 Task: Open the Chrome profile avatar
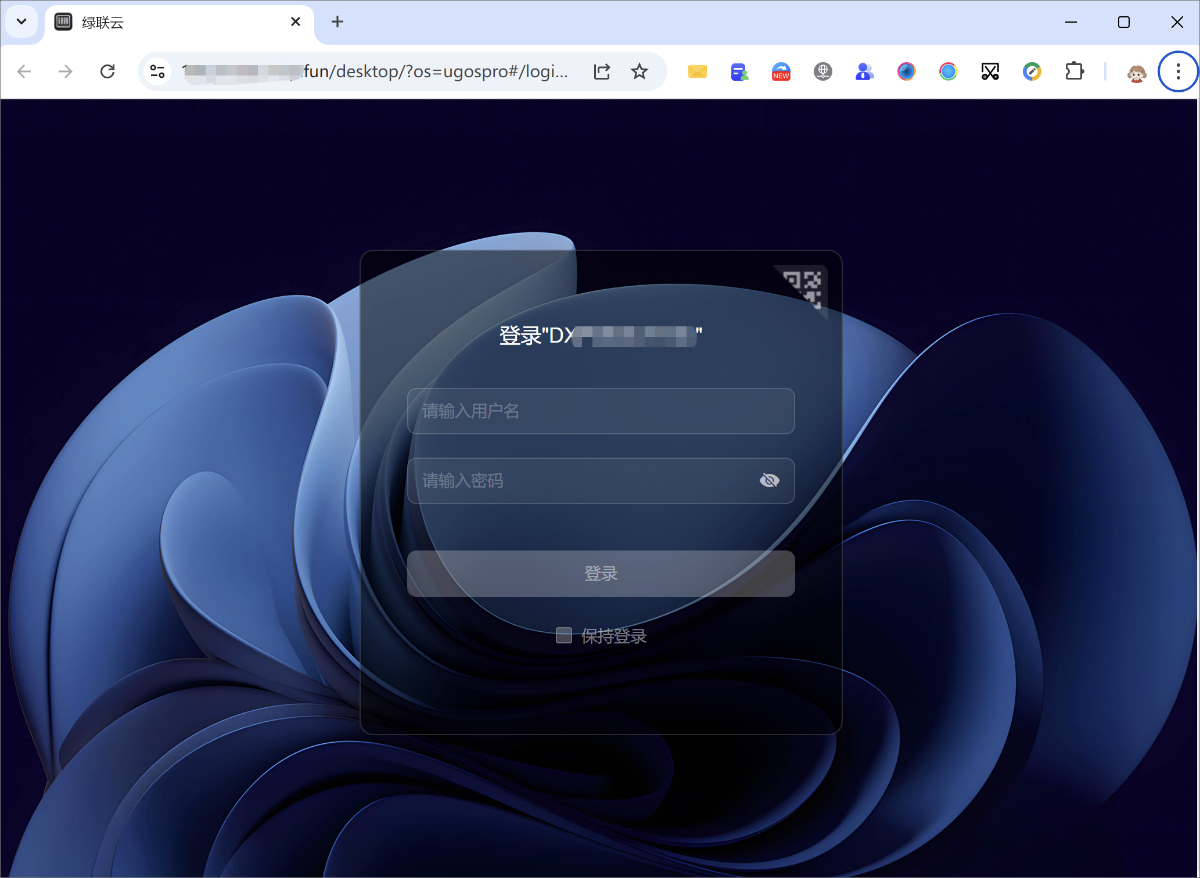coord(1137,72)
